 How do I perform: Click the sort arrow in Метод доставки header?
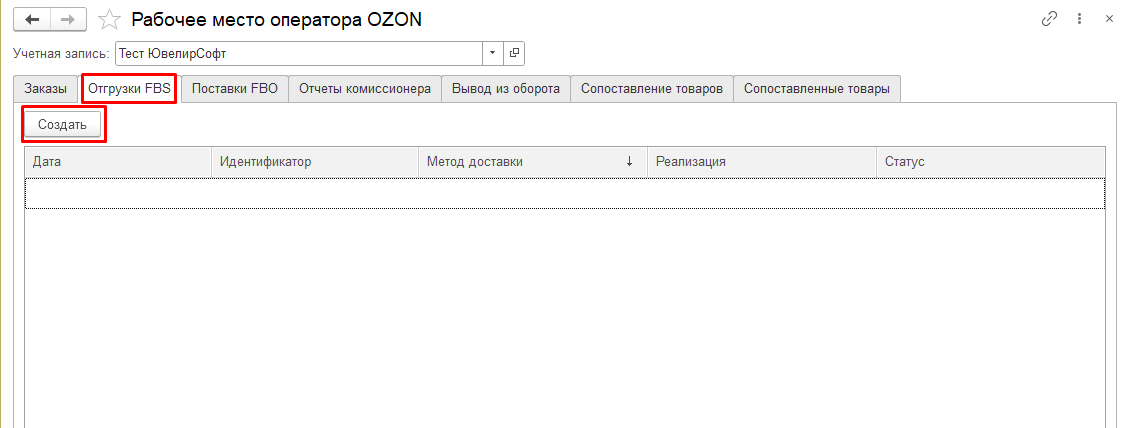click(x=629, y=162)
